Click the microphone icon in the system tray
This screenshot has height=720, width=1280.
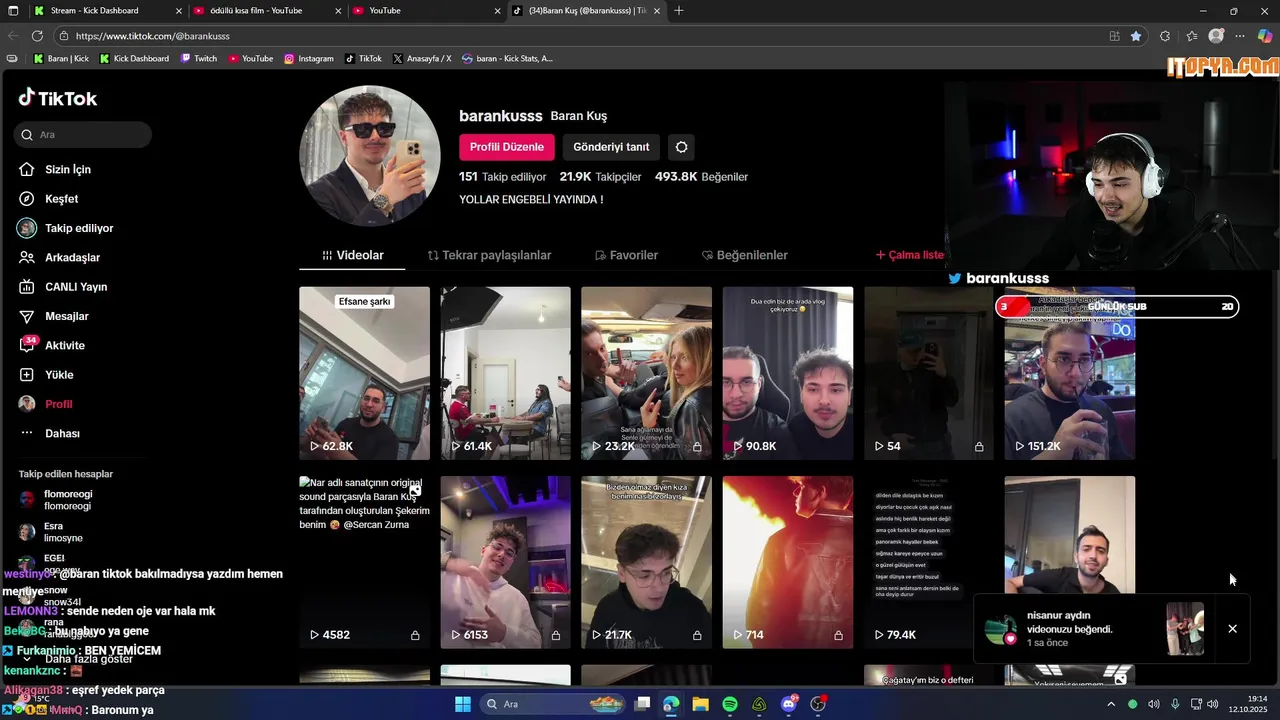tap(1175, 704)
